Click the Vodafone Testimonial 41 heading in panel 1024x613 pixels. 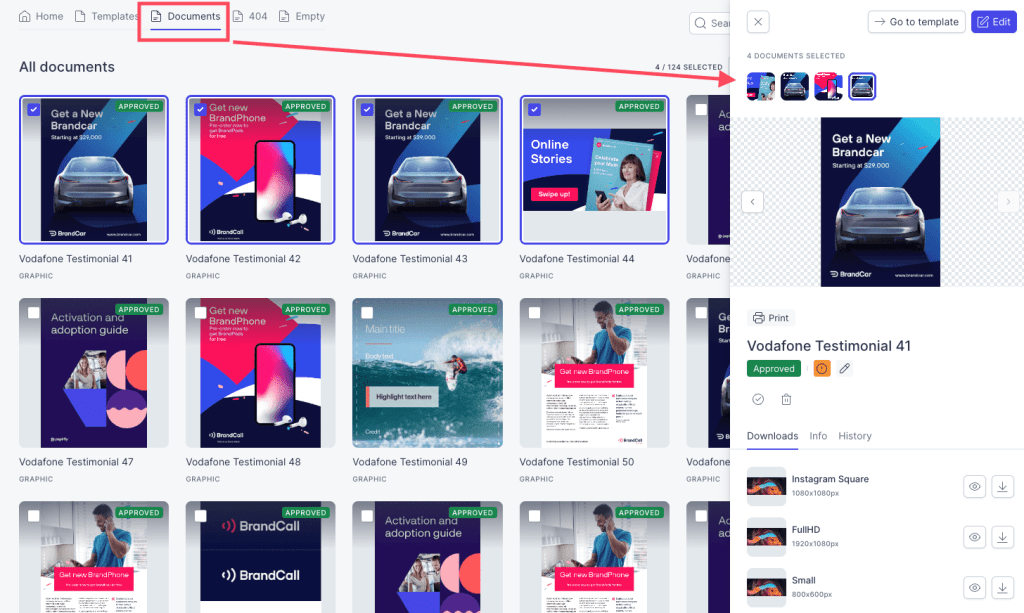pyautogui.click(x=829, y=346)
